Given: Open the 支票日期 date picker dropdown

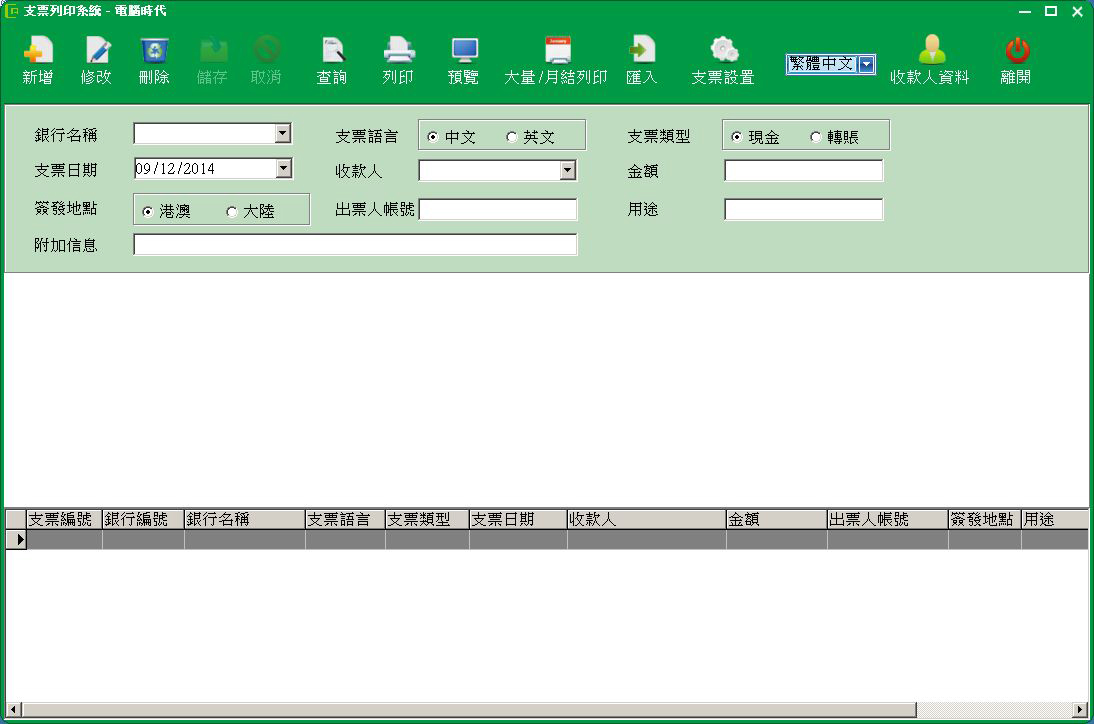Looking at the screenshot, I should click(x=283, y=168).
